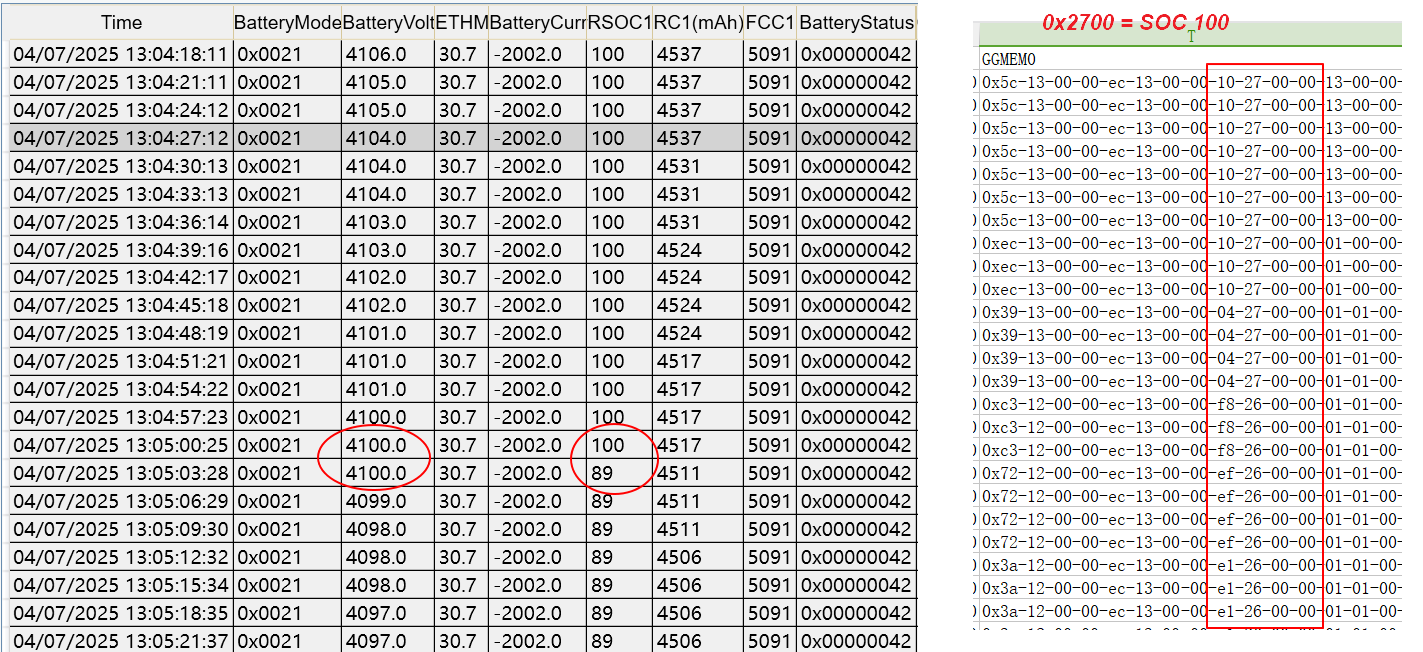Click RC1 value 4524 in the 13:04:39:16 row
The height and width of the screenshot is (652, 1423).
697,250
